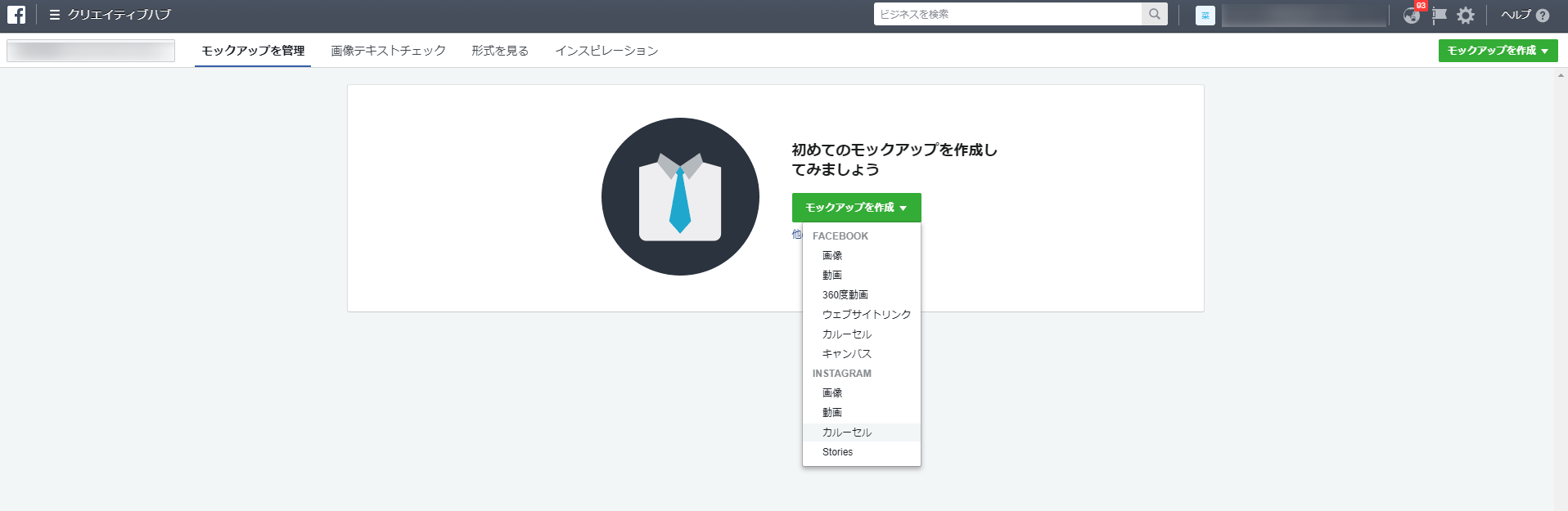The height and width of the screenshot is (511, 1568).
Task: Click the business account icon beside search
Action: click(x=1205, y=15)
